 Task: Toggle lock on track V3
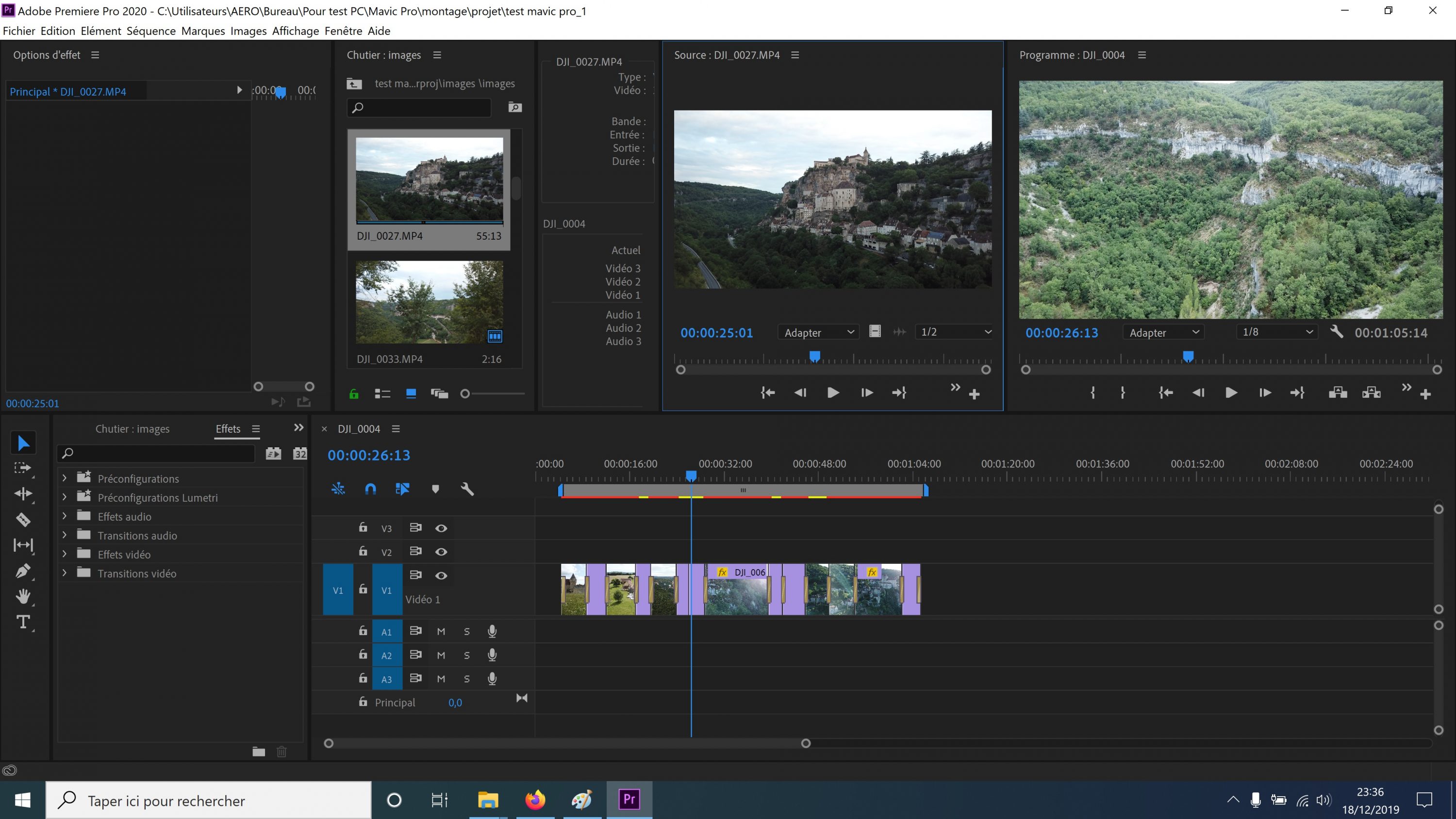363,527
